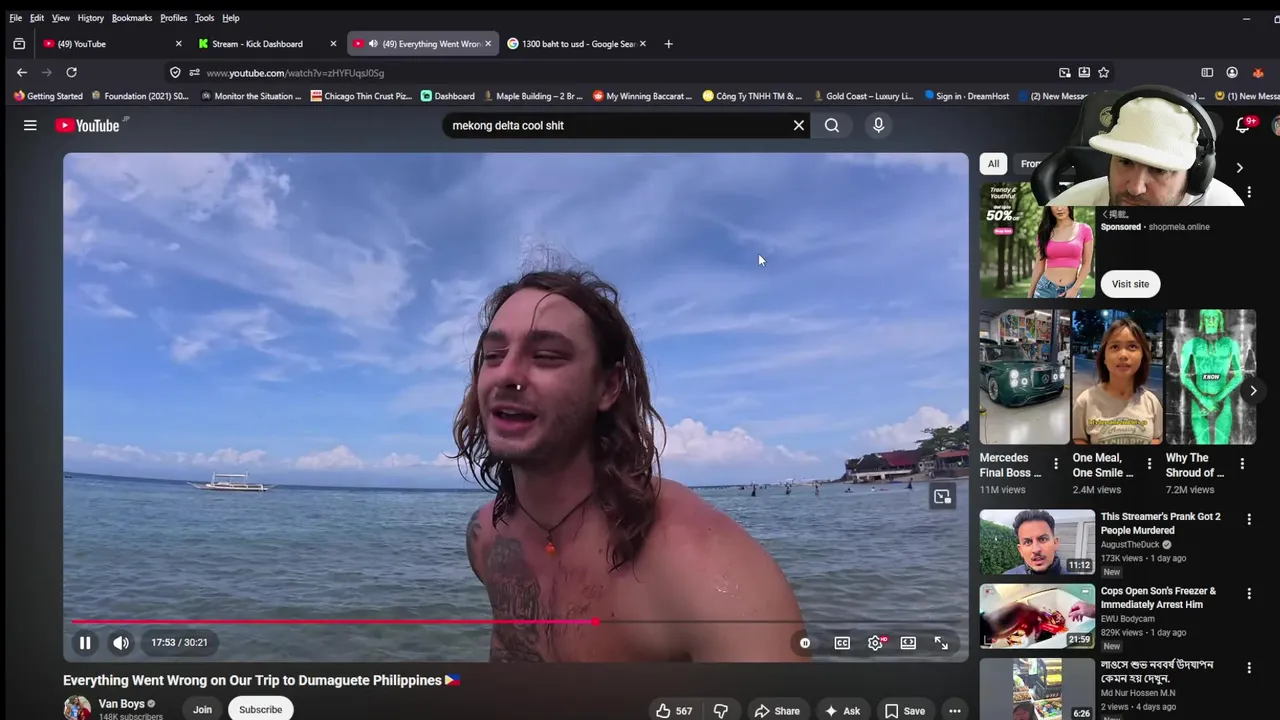Viewport: 1280px width, 720px height.
Task: Open the Mercedes Final Boss short
Action: coord(1024,376)
